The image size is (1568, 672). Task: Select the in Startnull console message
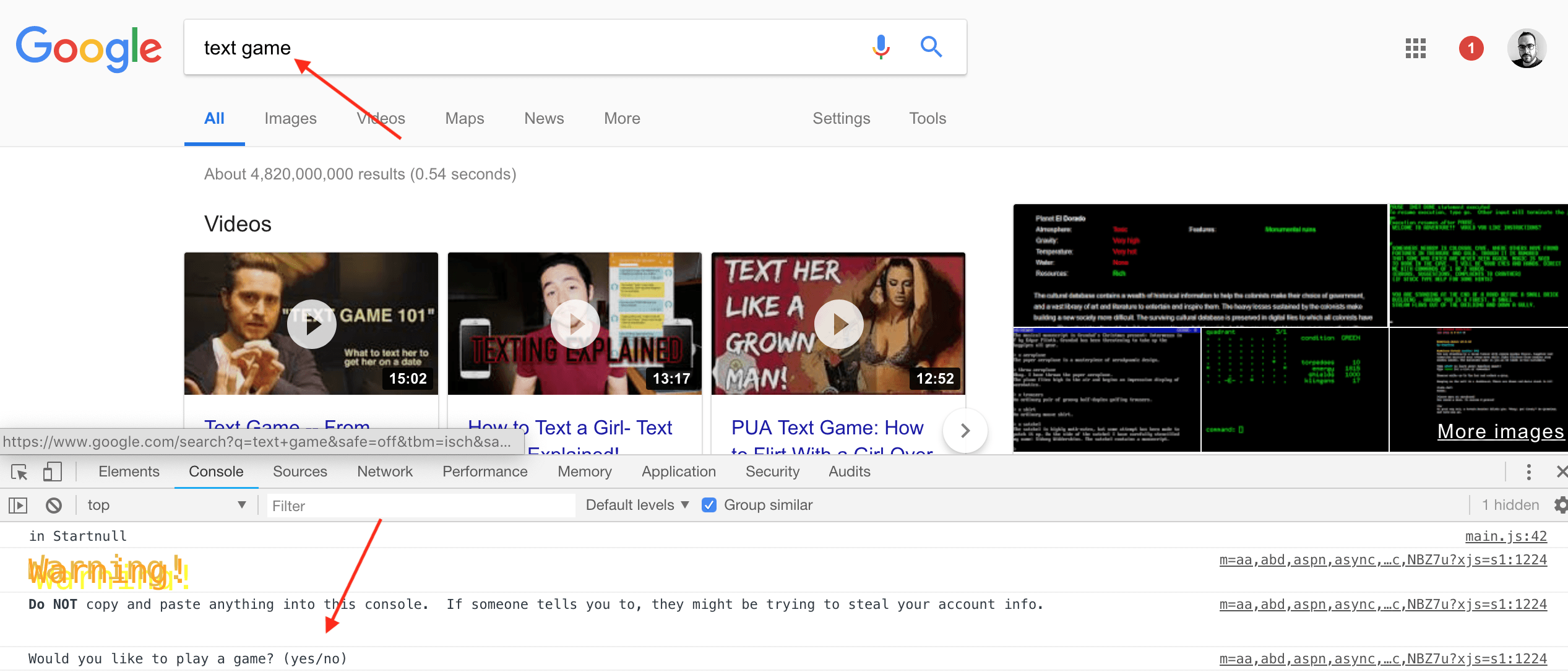click(77, 536)
